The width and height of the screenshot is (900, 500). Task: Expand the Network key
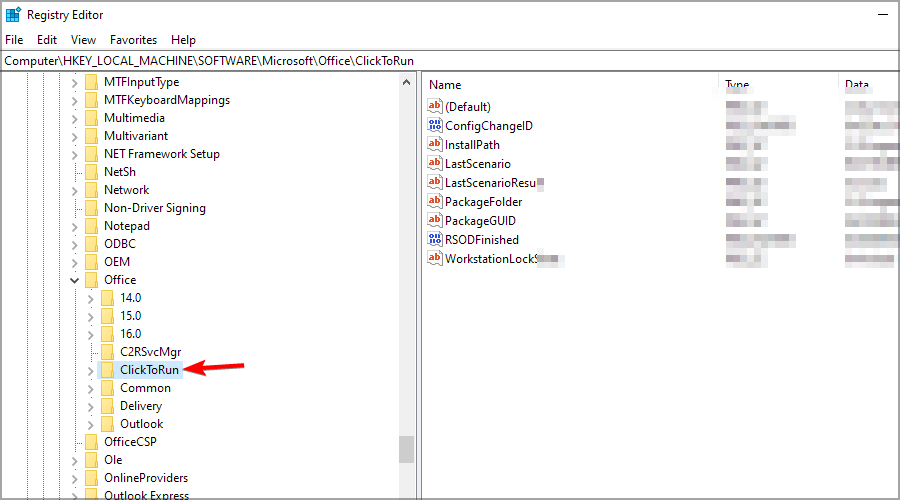click(x=74, y=191)
